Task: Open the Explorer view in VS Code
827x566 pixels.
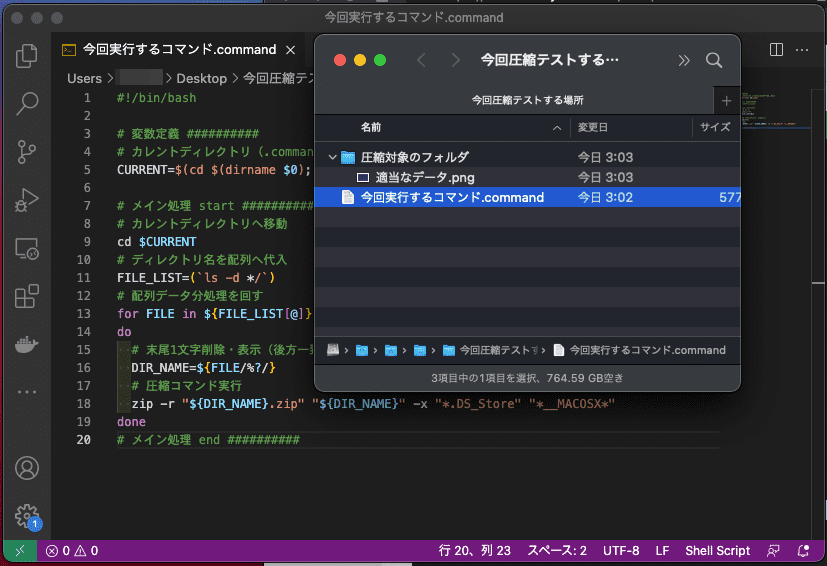Action: 26,55
